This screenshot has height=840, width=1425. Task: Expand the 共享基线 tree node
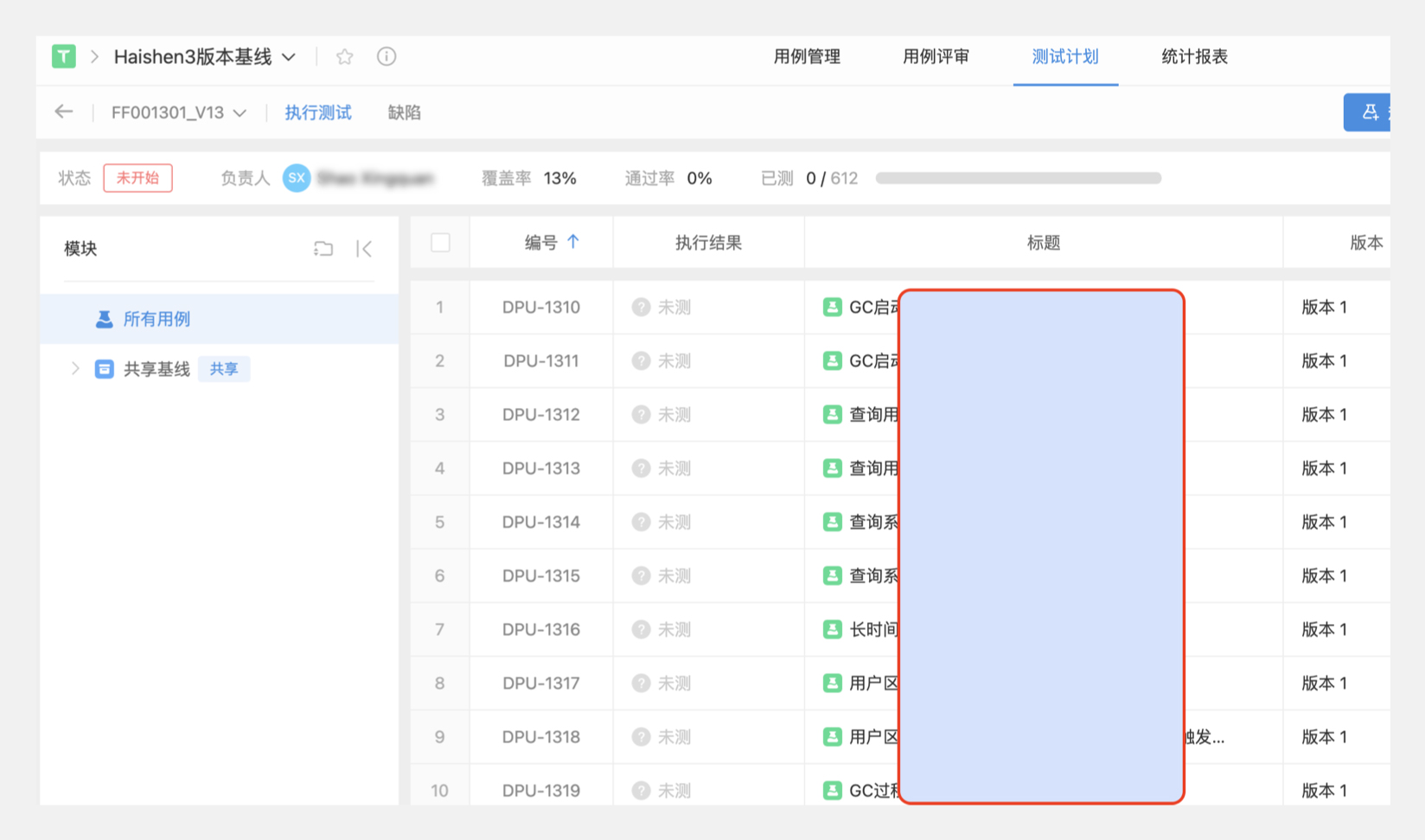(75, 369)
